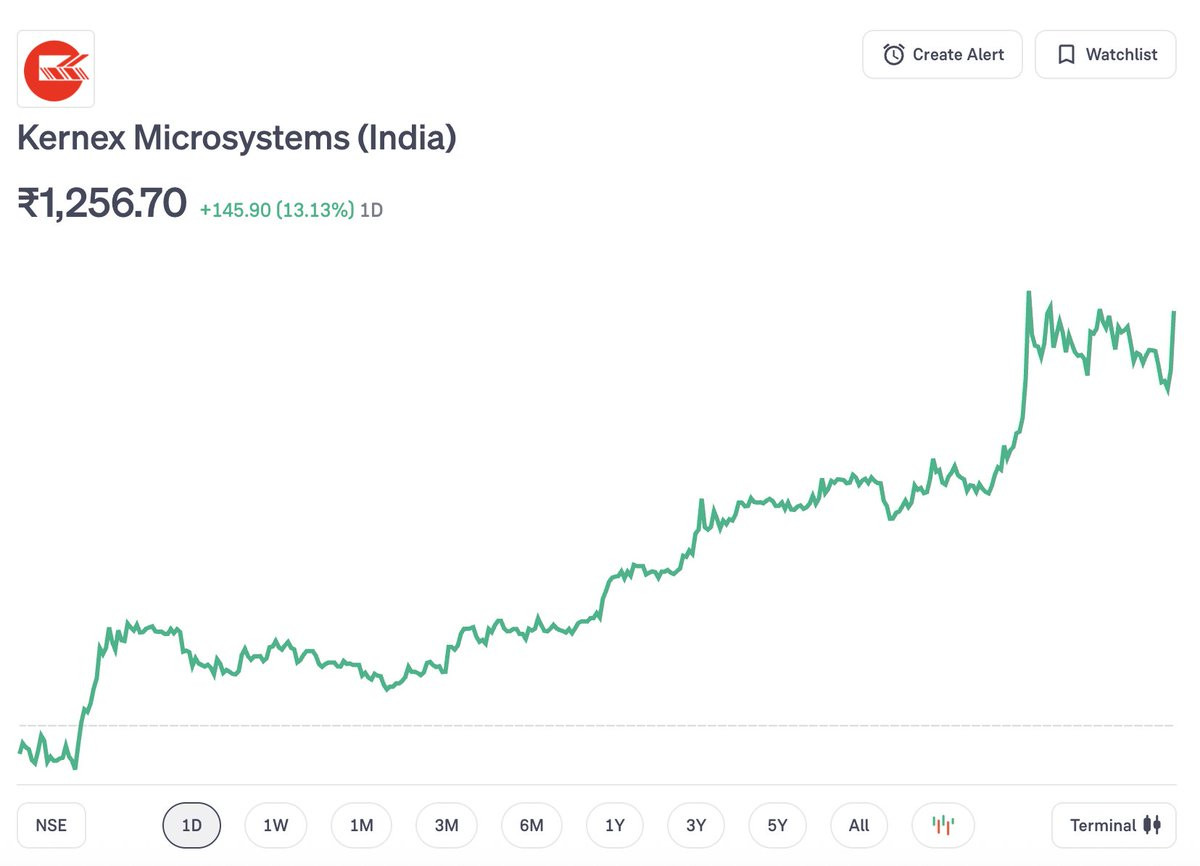This screenshot has height=866, width=1200.
Task: Switch chart to 1M range
Action: pos(361,825)
